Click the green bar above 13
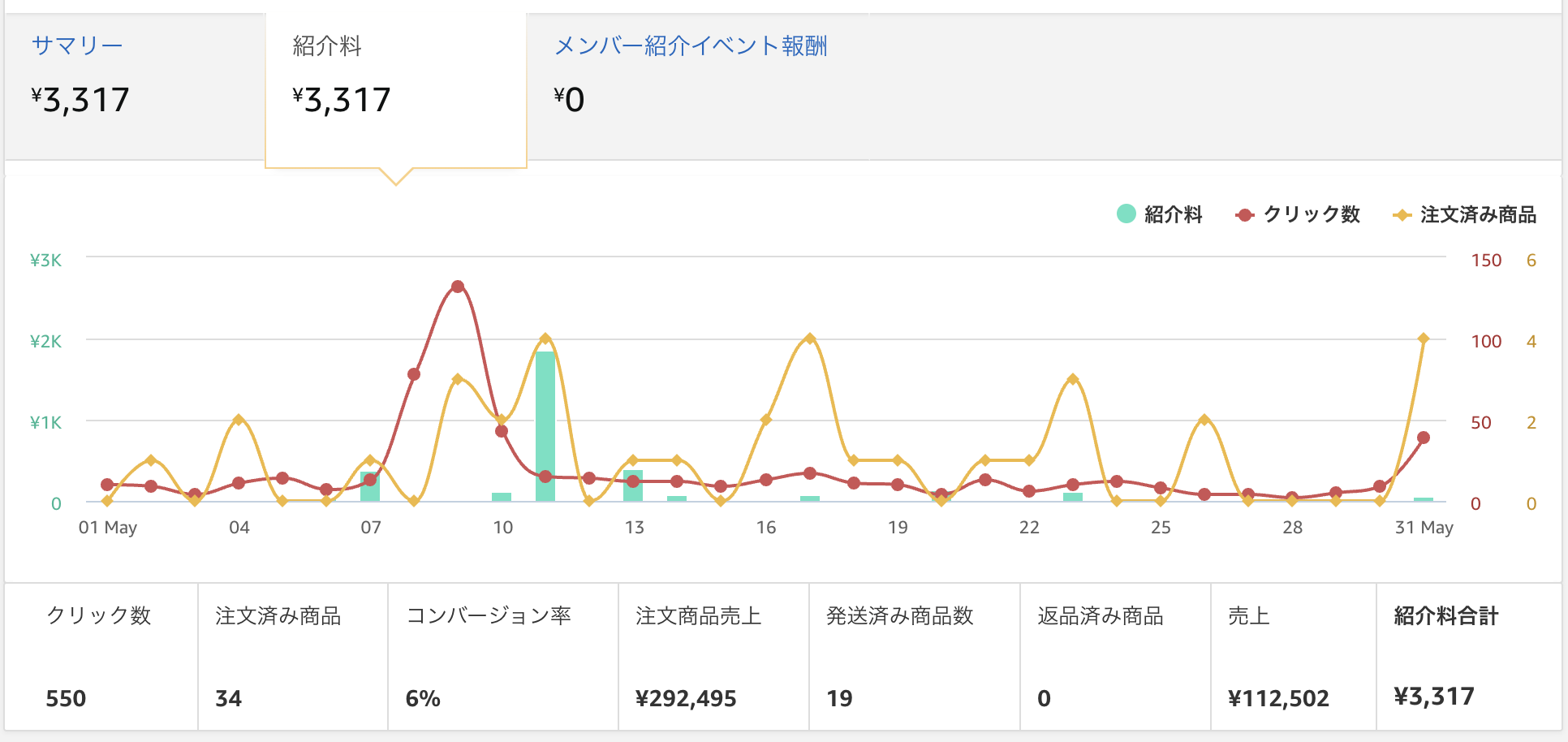1568x742 pixels. point(633,485)
